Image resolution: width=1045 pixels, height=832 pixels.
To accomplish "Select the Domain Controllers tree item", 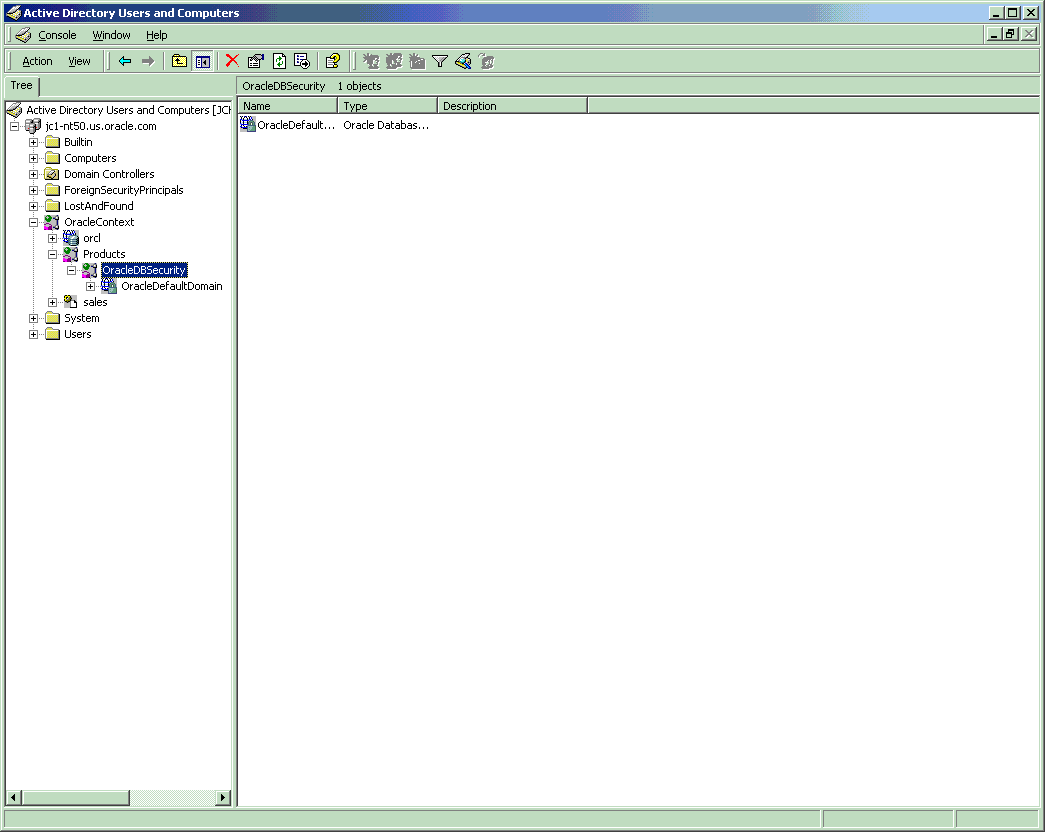I will 109,174.
